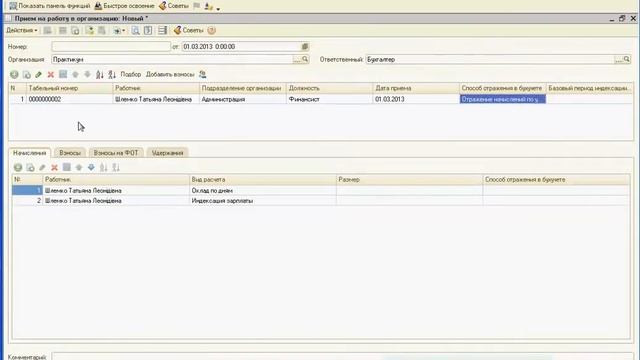Screen dimensions: 640x360
Task: Click the person icon after 'Добавить взносы'
Action: click(202, 75)
